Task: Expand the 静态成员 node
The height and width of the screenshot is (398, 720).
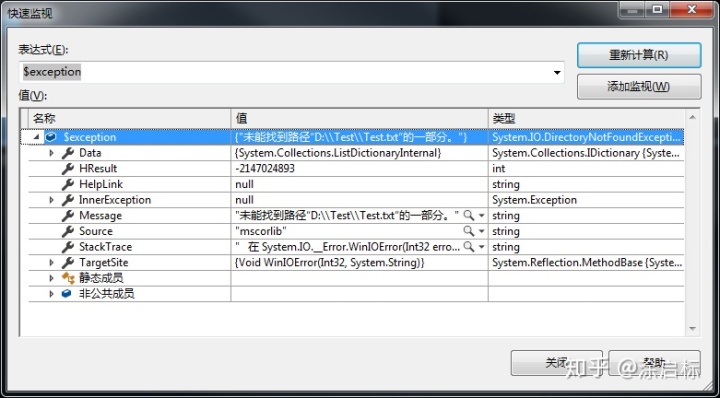Action: (x=51, y=278)
